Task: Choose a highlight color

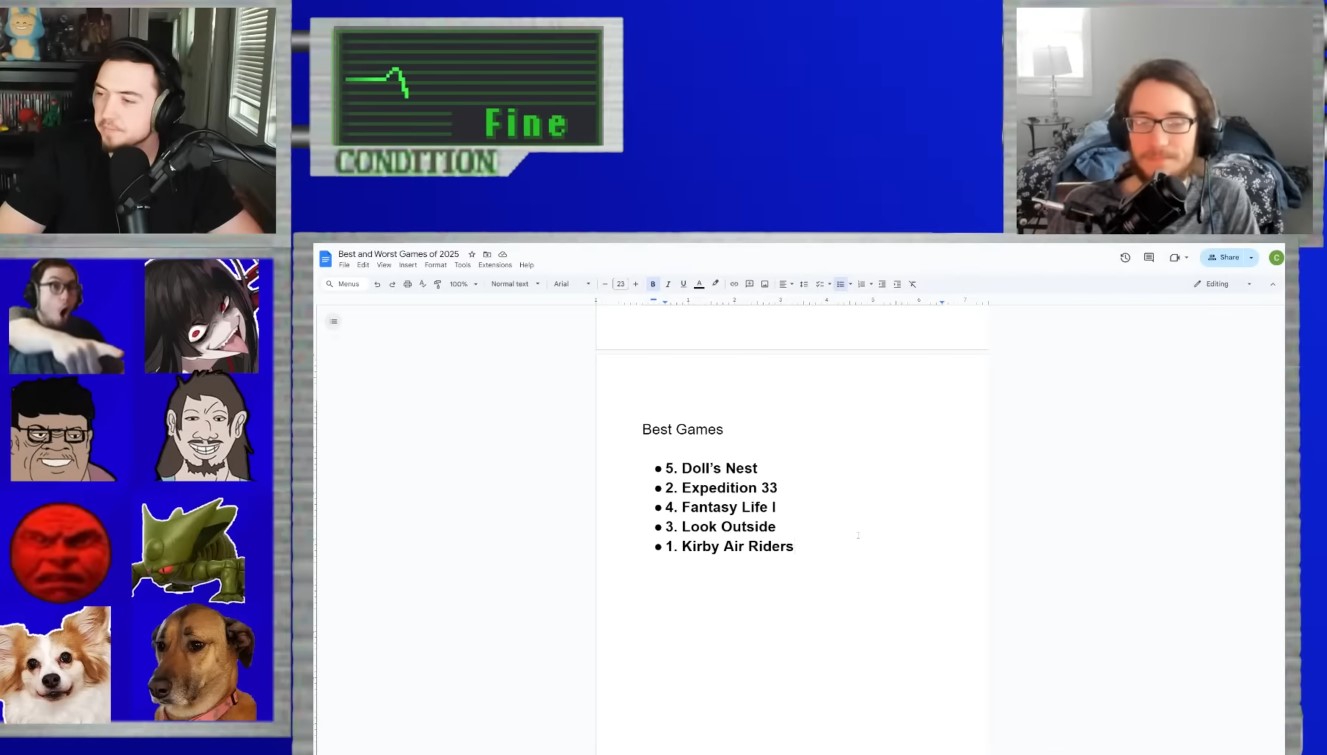Action: [x=715, y=284]
